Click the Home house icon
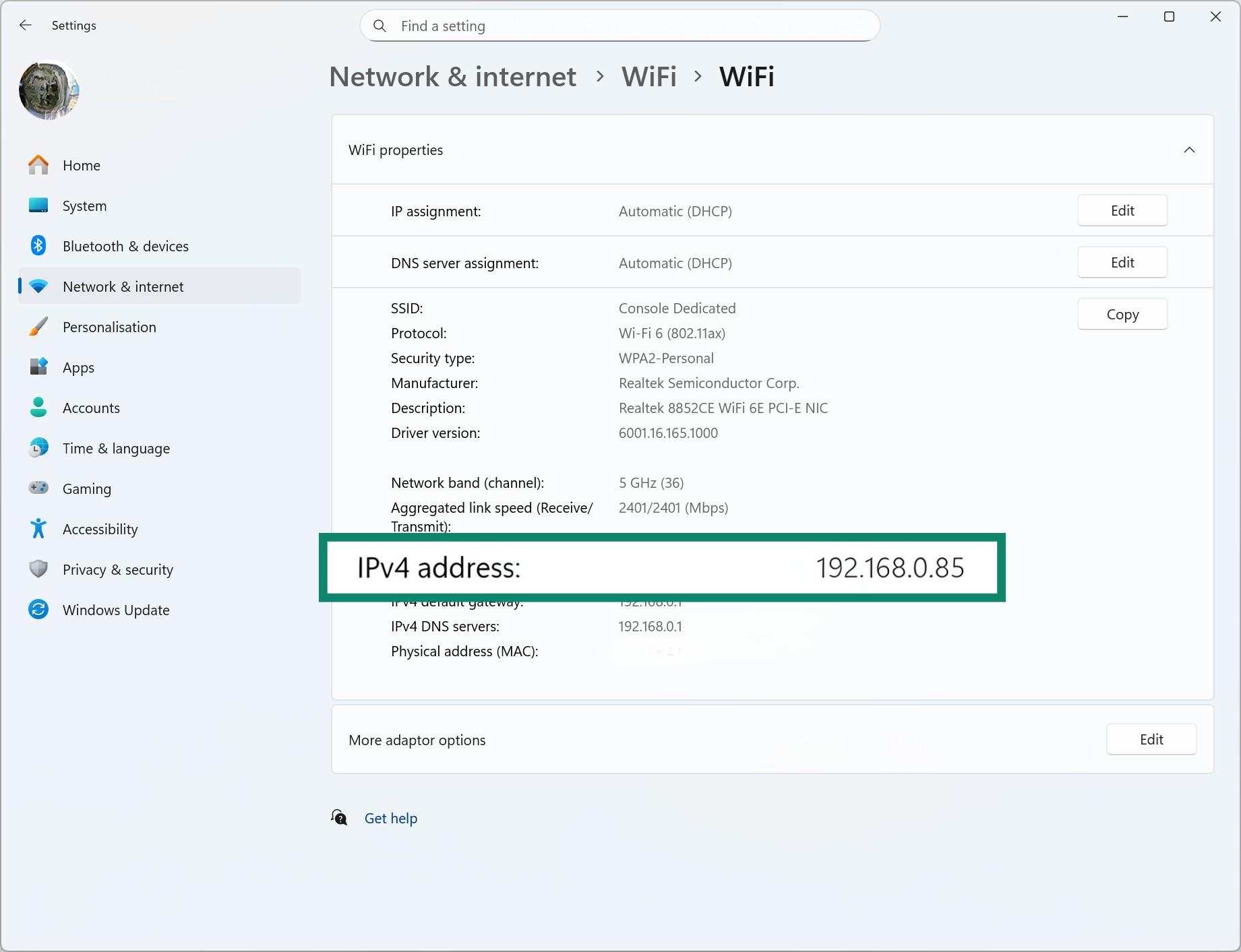This screenshot has width=1241, height=952. click(38, 165)
